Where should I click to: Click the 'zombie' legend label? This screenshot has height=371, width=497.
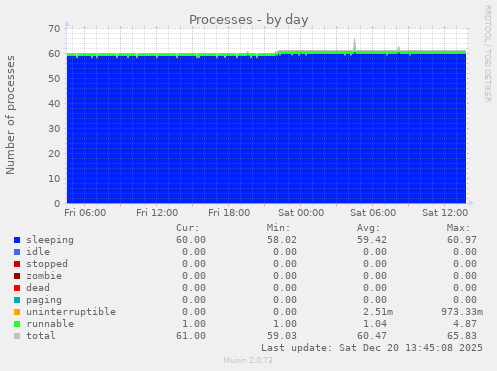[x=44, y=276]
